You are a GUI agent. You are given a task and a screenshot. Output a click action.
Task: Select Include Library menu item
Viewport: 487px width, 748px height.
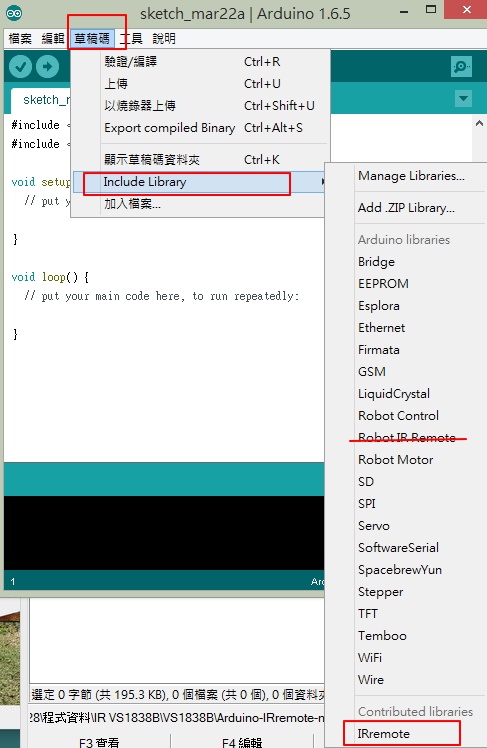click(200, 182)
